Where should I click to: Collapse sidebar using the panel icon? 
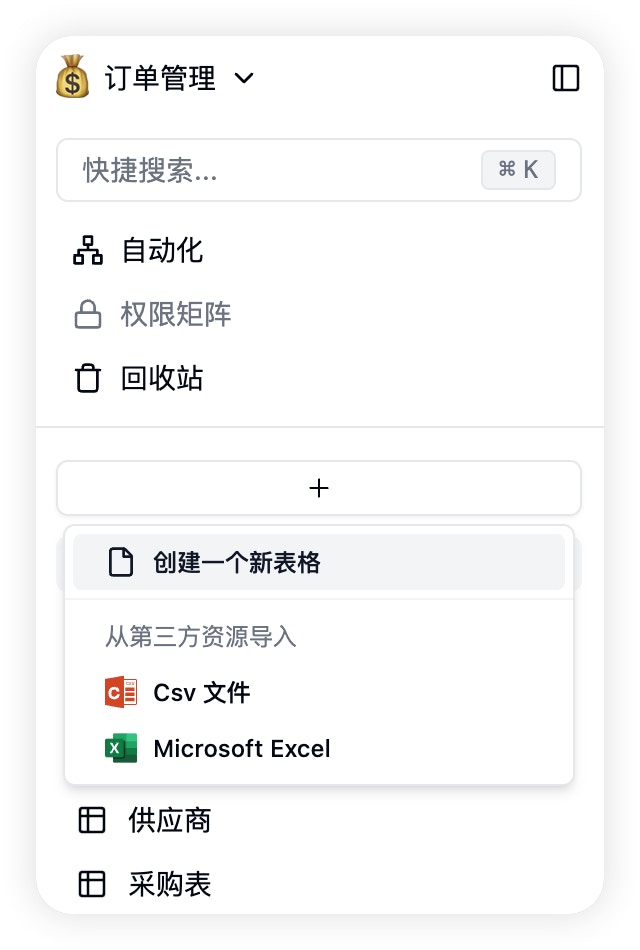pos(565,78)
